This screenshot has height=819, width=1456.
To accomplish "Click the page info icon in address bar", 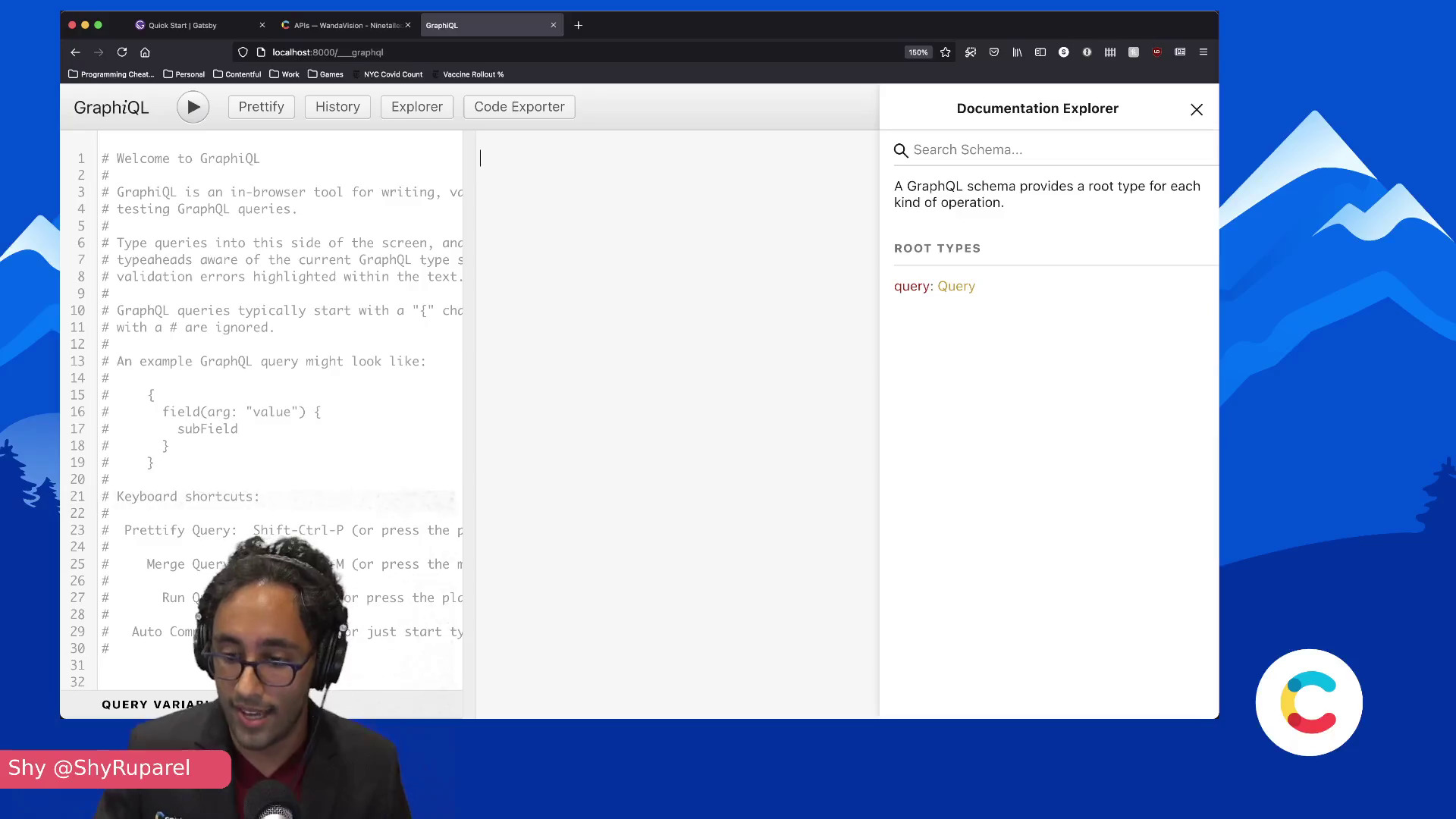I will (261, 52).
